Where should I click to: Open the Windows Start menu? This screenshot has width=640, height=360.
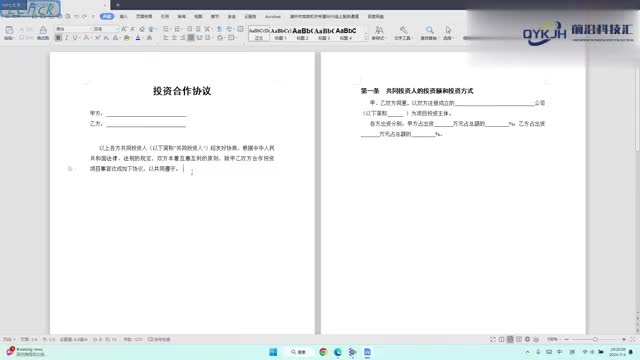coord(273,352)
